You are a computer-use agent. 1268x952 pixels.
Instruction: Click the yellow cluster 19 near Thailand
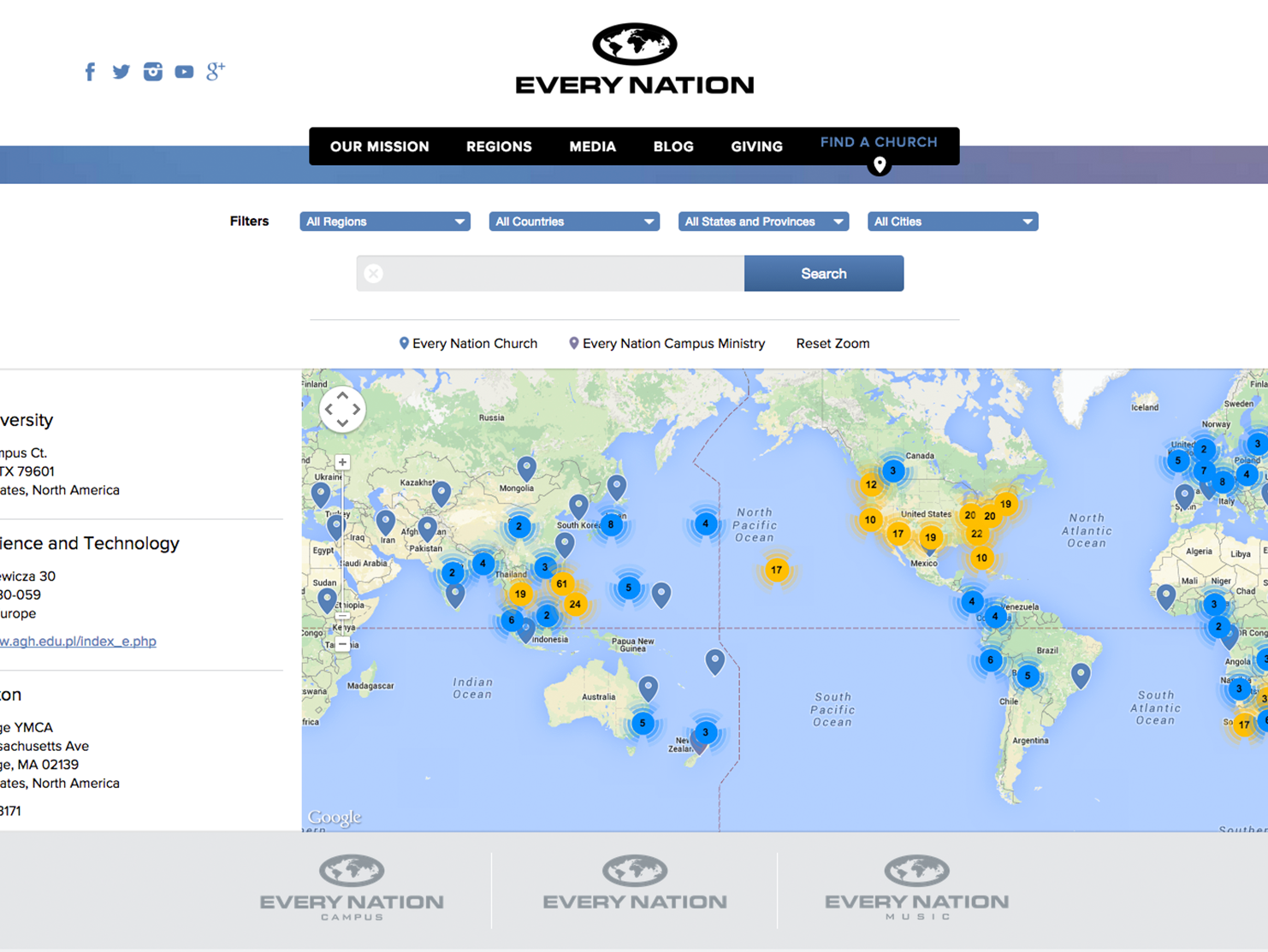[x=520, y=594]
